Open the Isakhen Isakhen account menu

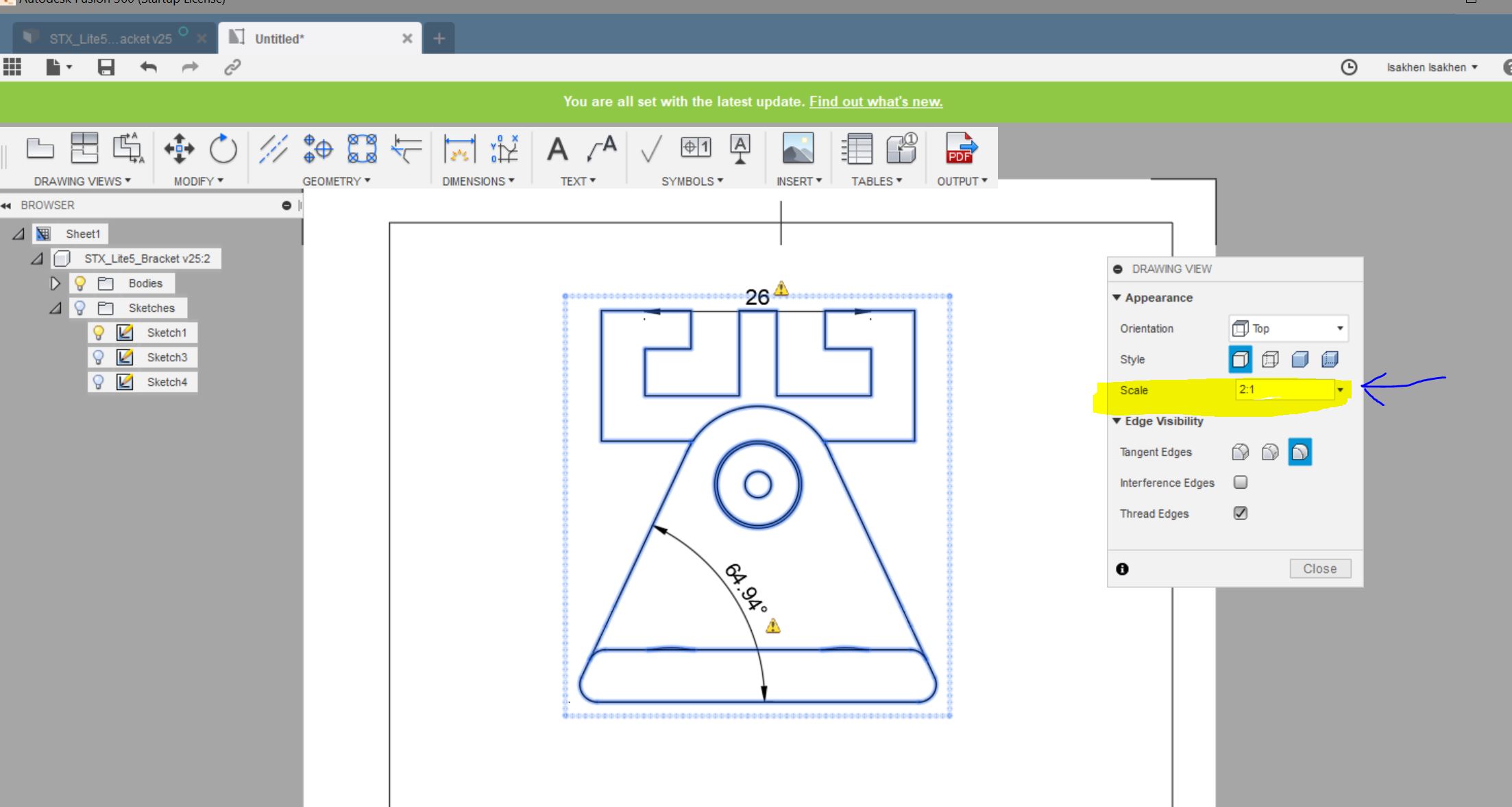[x=1431, y=67]
